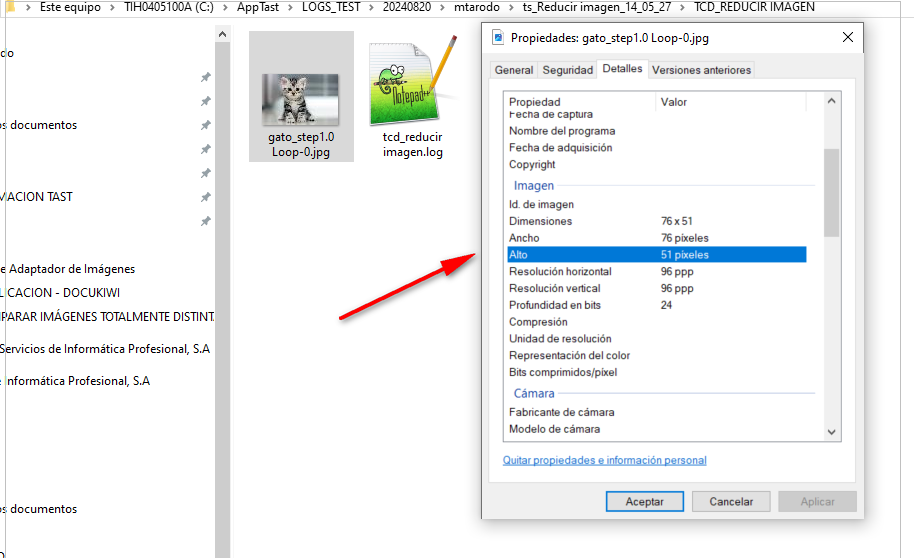914x558 pixels.
Task: Click the scroll up arrow in the details list
Action: (x=831, y=102)
